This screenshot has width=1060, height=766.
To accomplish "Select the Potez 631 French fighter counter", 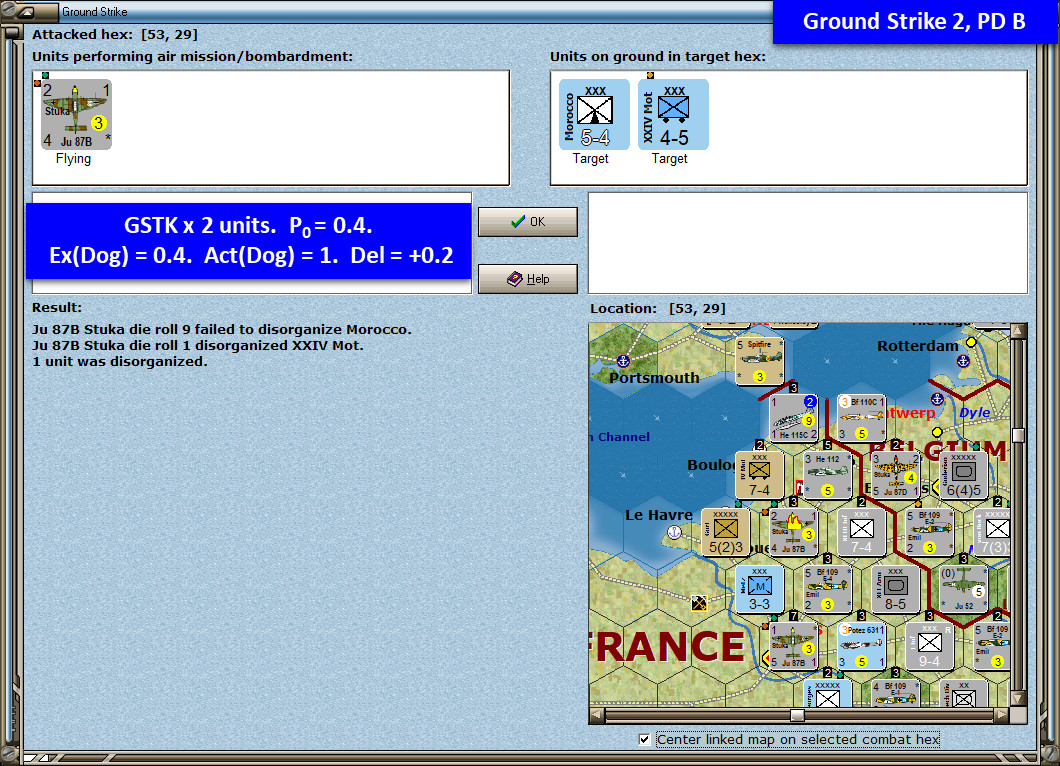I will tap(861, 644).
